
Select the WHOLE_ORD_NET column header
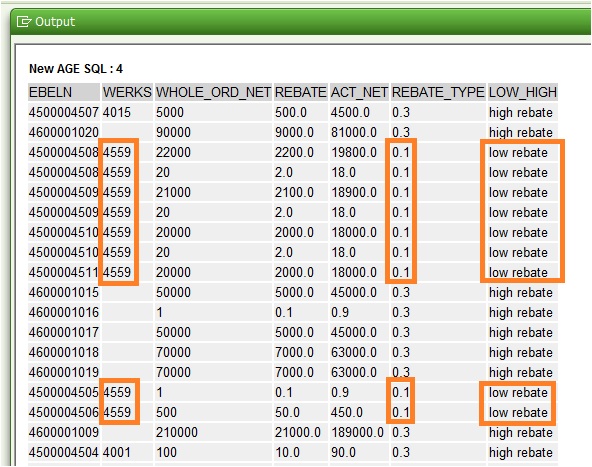point(213,92)
